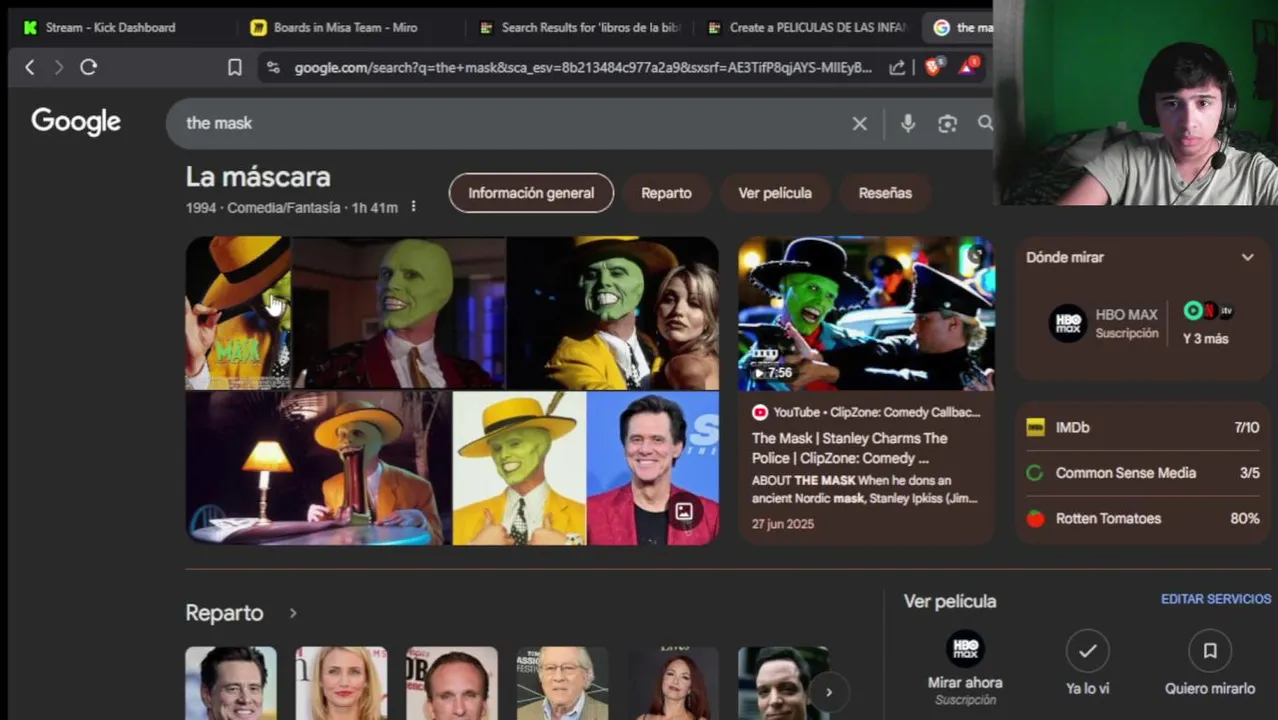Open IMDb rating 7/10 link
This screenshot has width=1278, height=720.
point(1143,427)
